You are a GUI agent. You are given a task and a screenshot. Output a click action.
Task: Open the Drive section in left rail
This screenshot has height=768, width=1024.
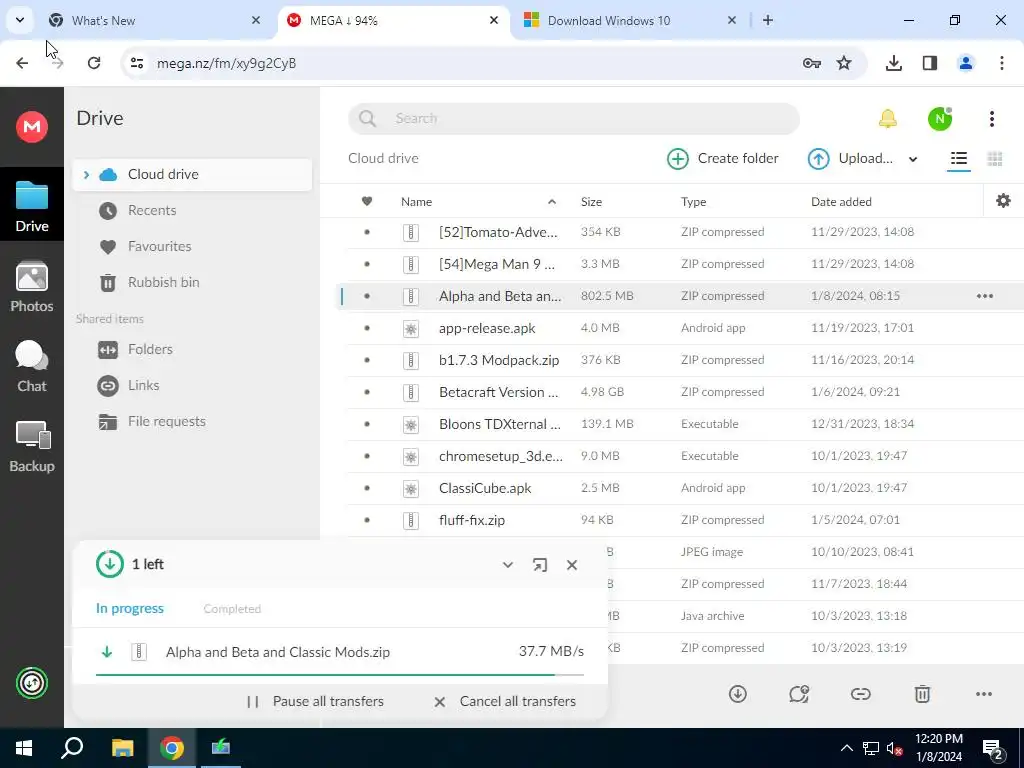32,205
